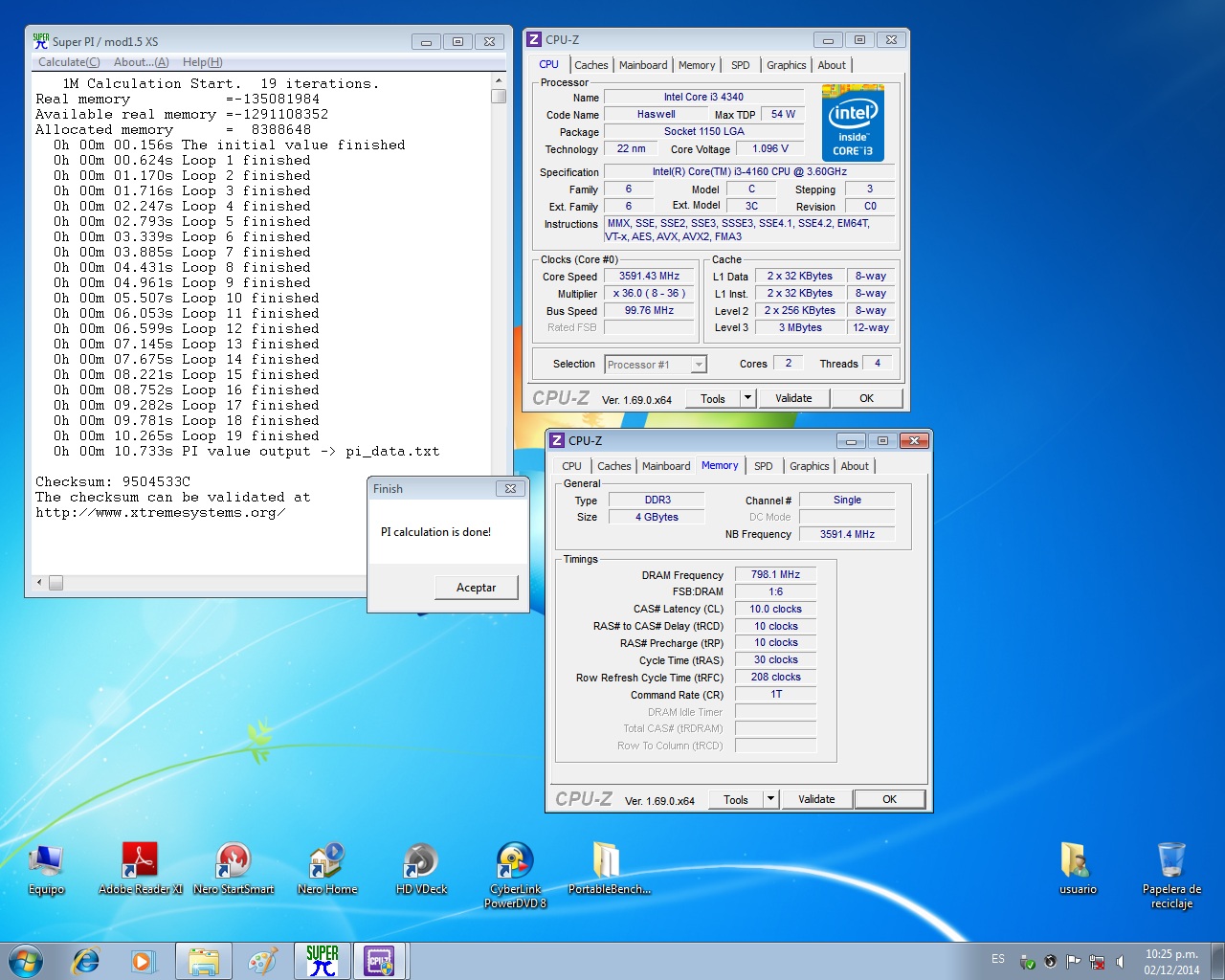Click Tools button in Memory CPU-Z window

[736, 799]
